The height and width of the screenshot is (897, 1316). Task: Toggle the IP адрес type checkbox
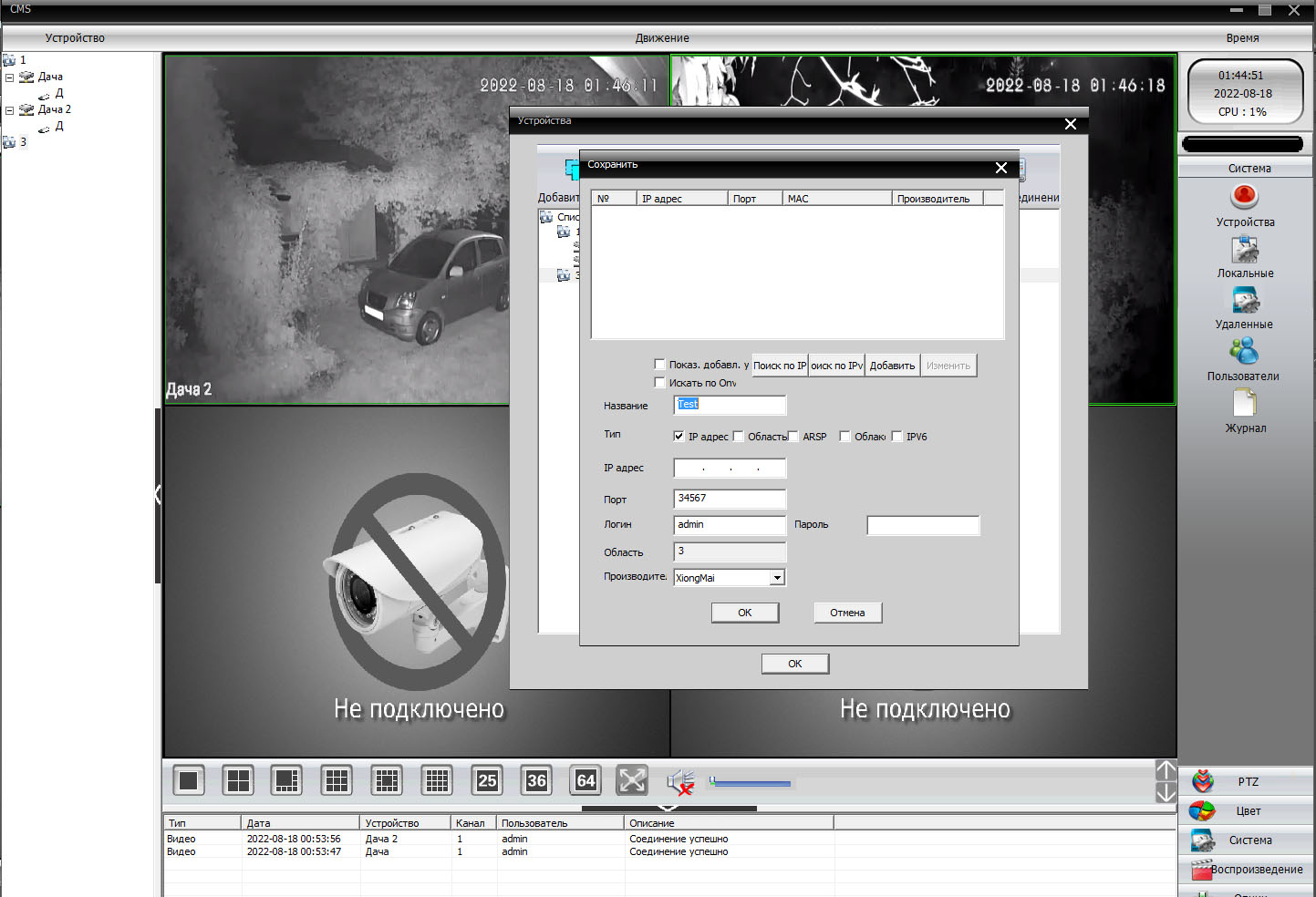click(679, 437)
